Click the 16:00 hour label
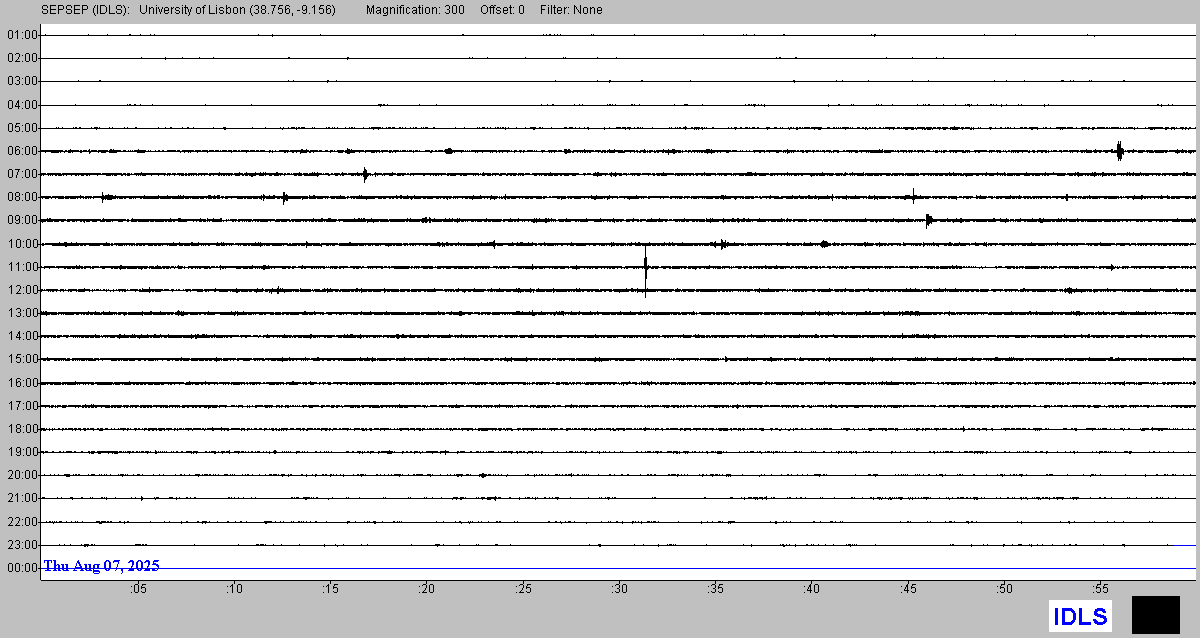 21,383
